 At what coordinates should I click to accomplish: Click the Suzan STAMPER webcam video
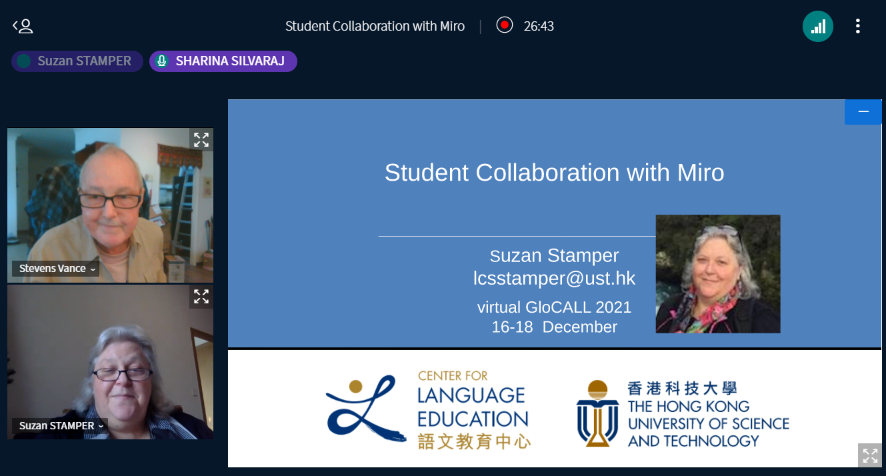pyautogui.click(x=110, y=362)
